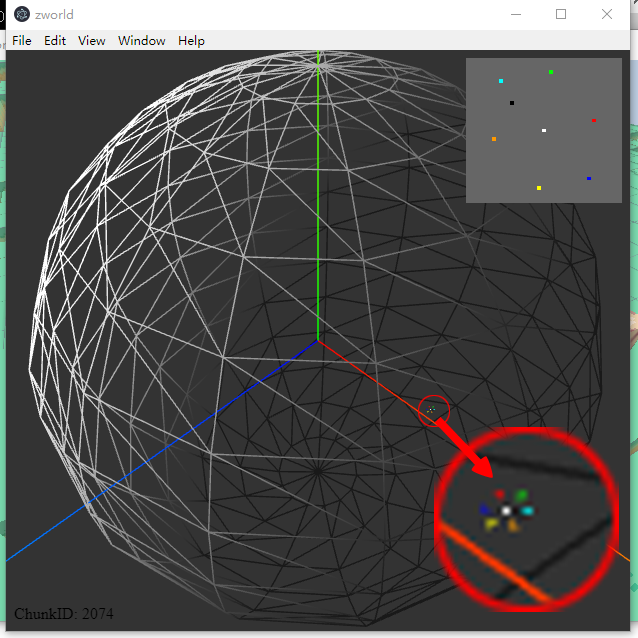Click the red dot in the minimap
Screen dimensions: 638x638
click(x=594, y=120)
